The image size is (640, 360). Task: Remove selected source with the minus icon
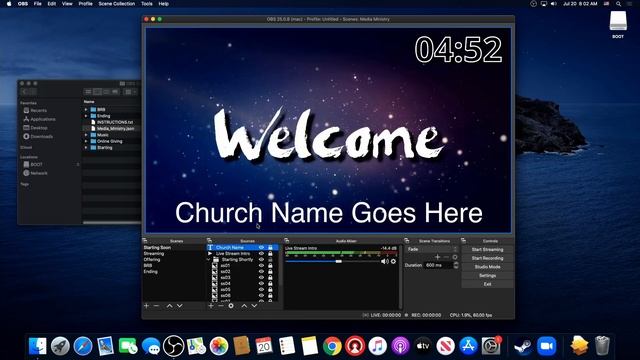[x=221, y=306]
